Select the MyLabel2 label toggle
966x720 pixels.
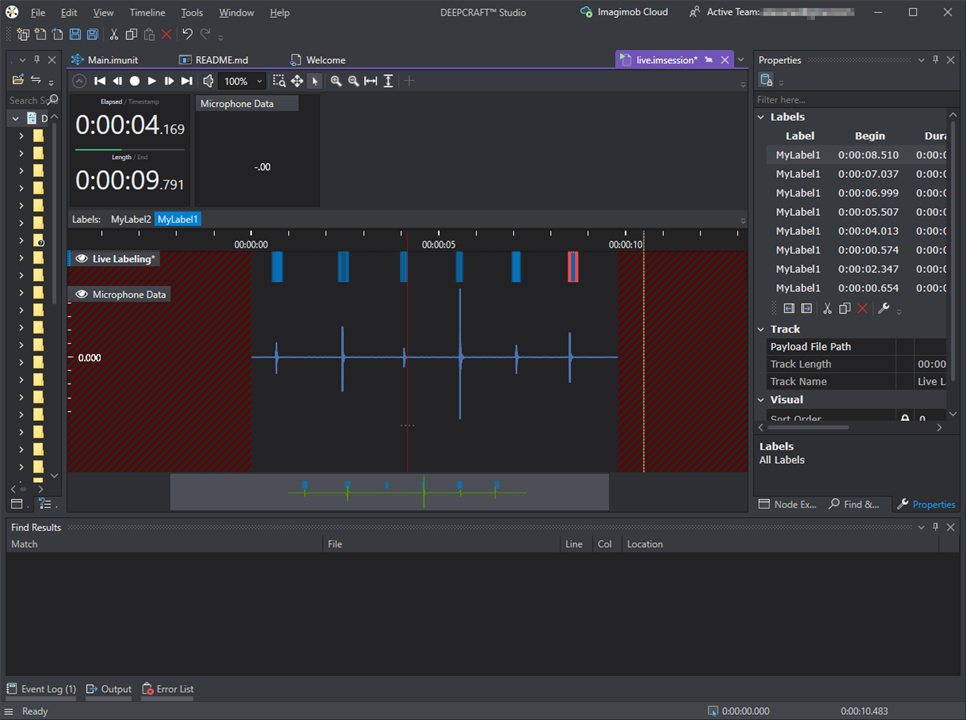coord(131,219)
